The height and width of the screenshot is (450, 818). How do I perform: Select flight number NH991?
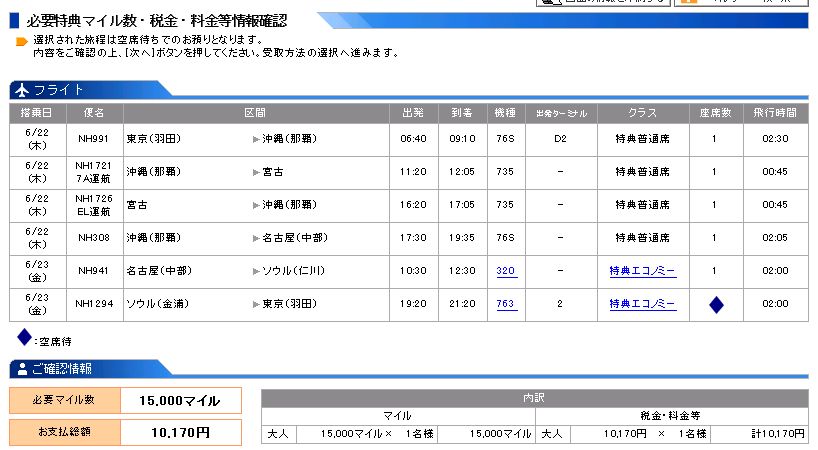pyautogui.click(x=93, y=139)
